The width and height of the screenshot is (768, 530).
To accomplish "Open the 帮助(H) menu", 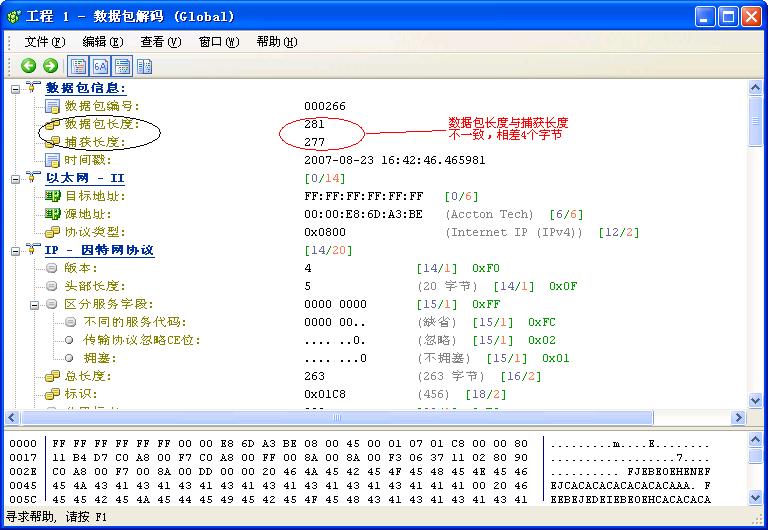I will [x=276, y=42].
